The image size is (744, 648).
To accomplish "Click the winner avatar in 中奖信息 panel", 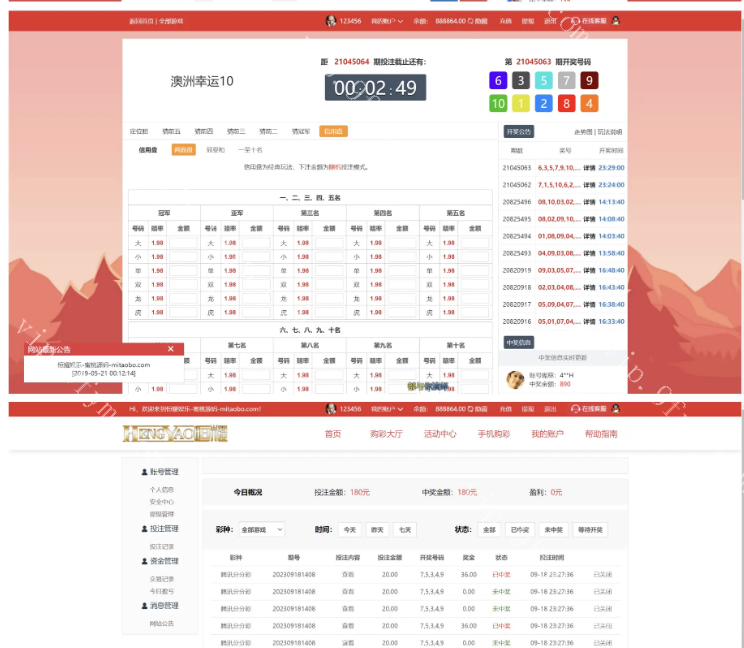I will [515, 380].
